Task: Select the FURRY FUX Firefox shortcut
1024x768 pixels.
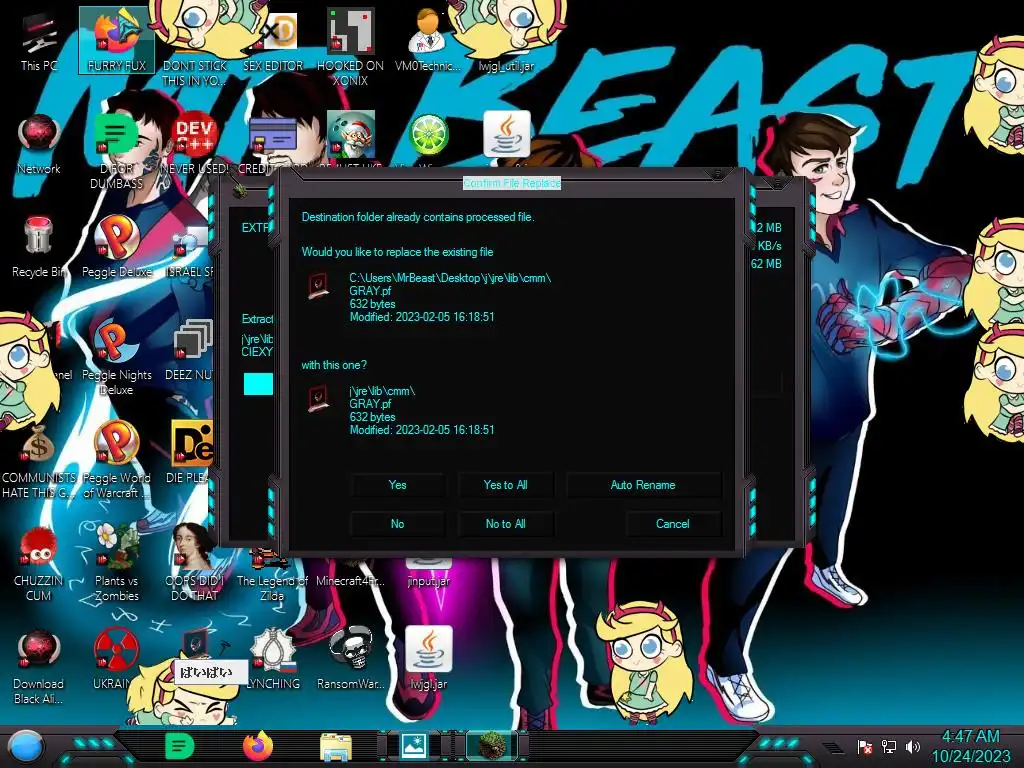Action: [117, 40]
